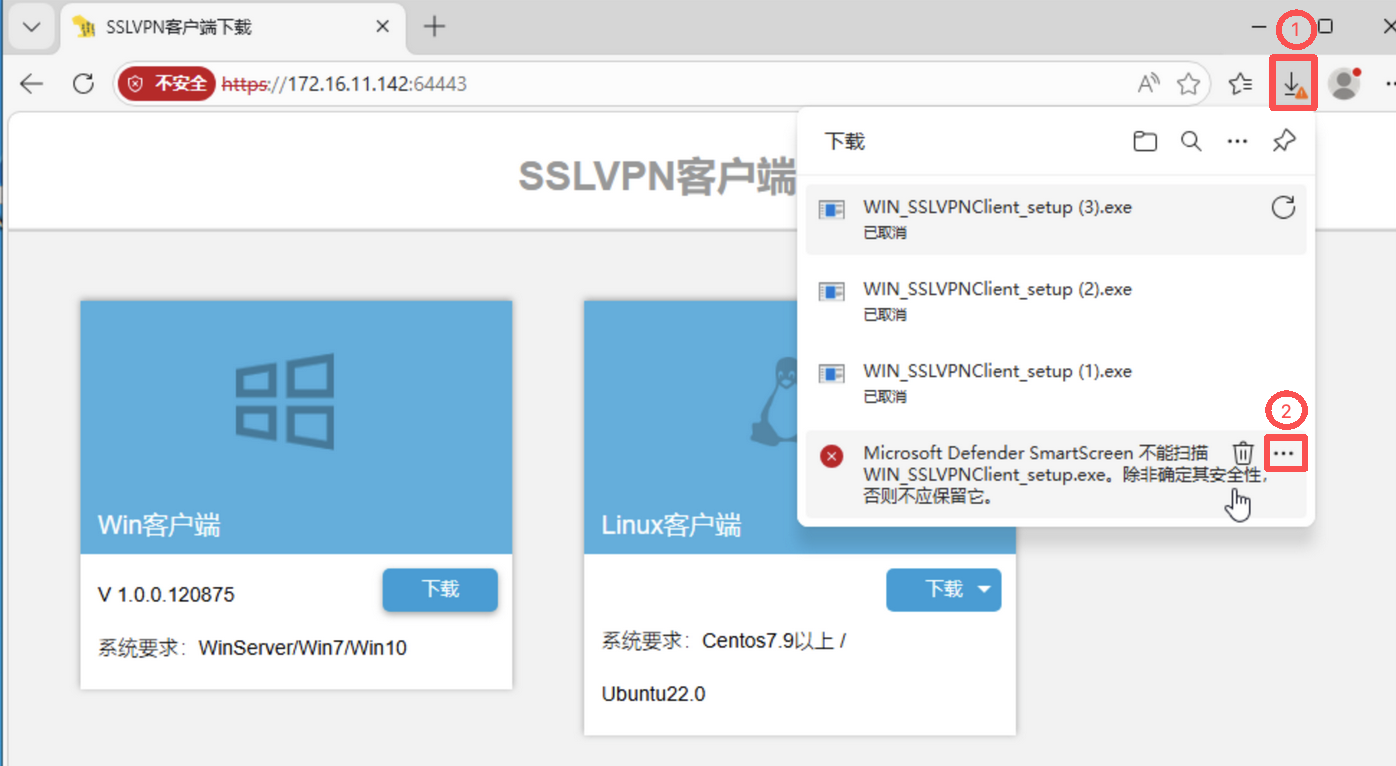Pin the downloads panel
Screen dimensions: 1396x766
1284,142
